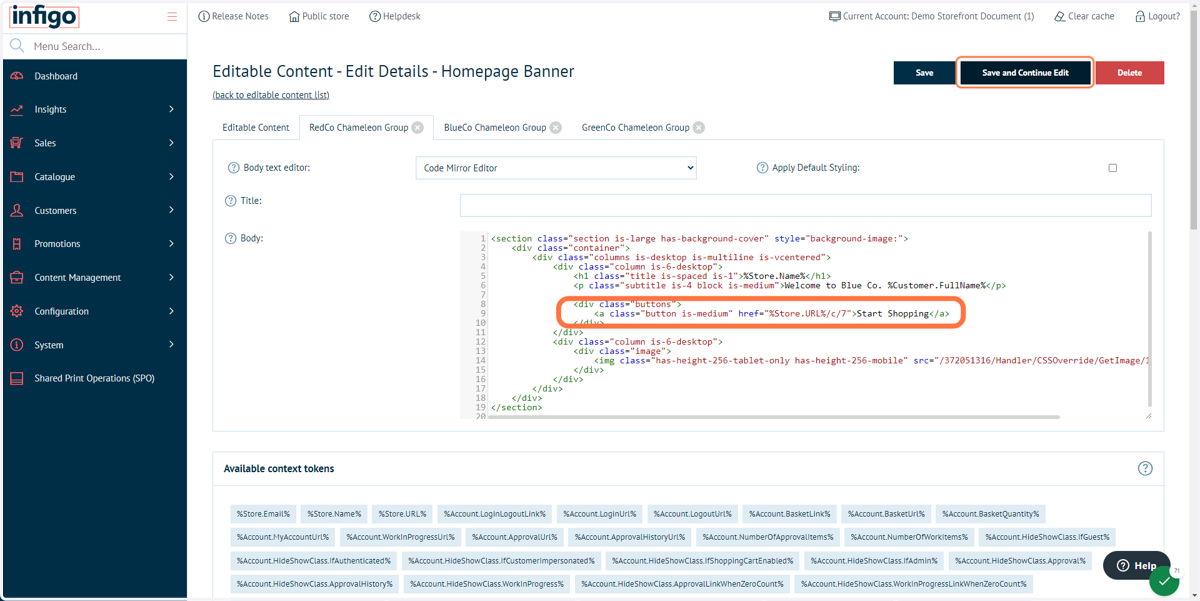Screen dimensions: 1200x601
Task: Click the Promotions icon
Action: (17, 244)
